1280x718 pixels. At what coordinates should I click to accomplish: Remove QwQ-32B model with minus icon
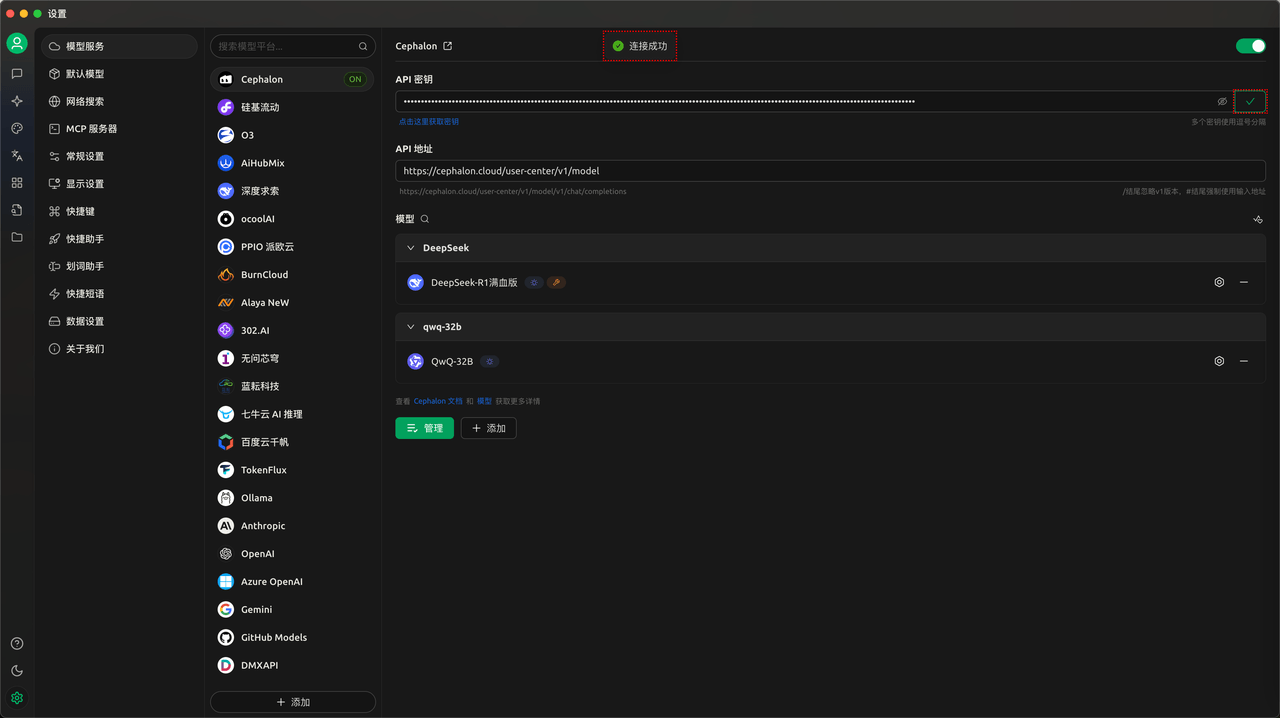[1244, 361]
